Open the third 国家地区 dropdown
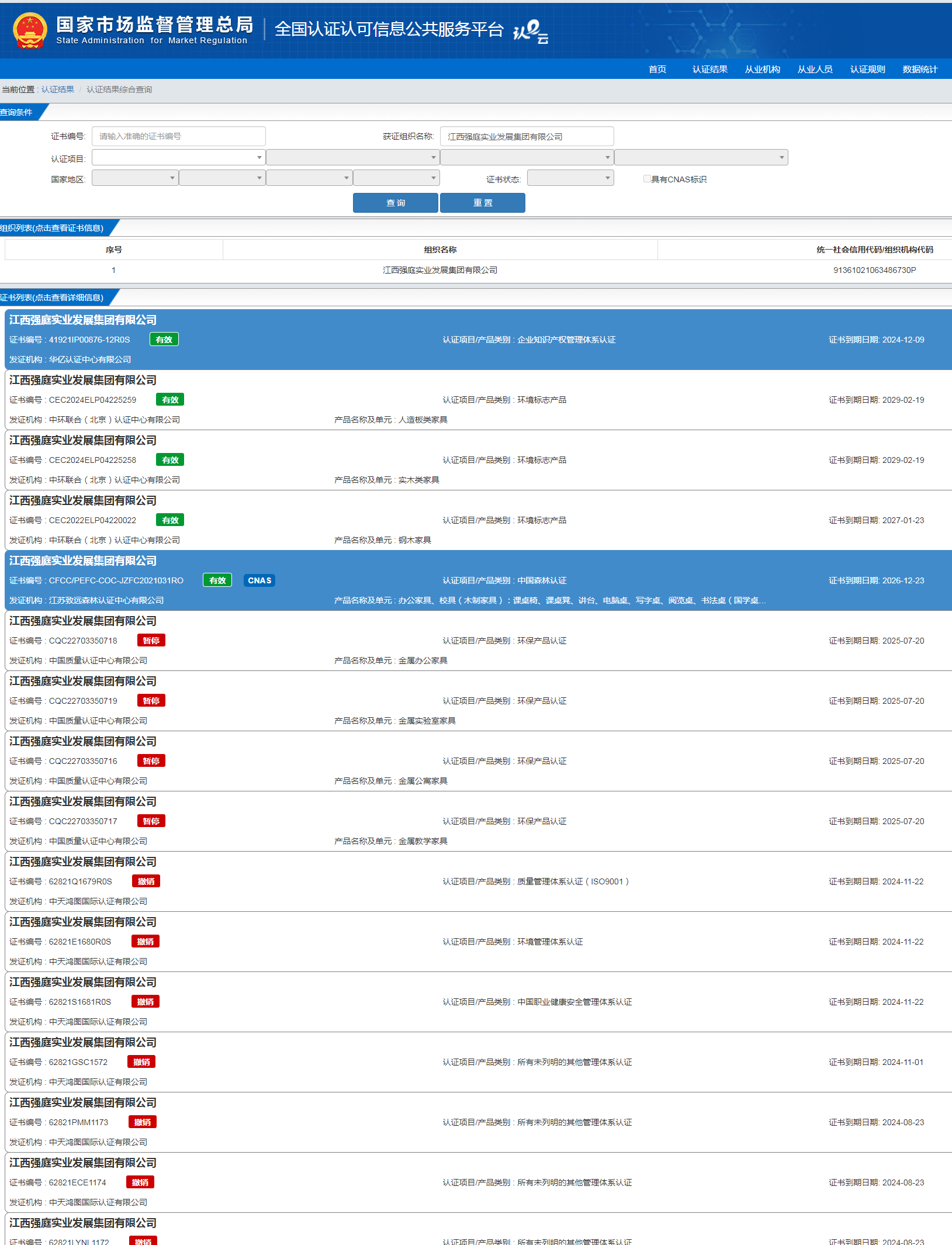 pyautogui.click(x=309, y=178)
